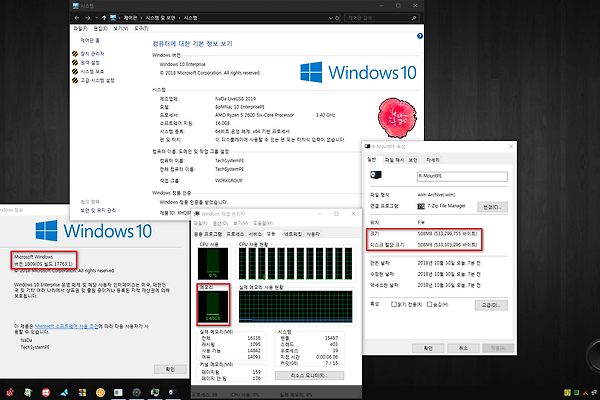The width and height of the screenshot is (600, 400).
Task: Click the four-color tiles taskbar icon
Action: 82,392
